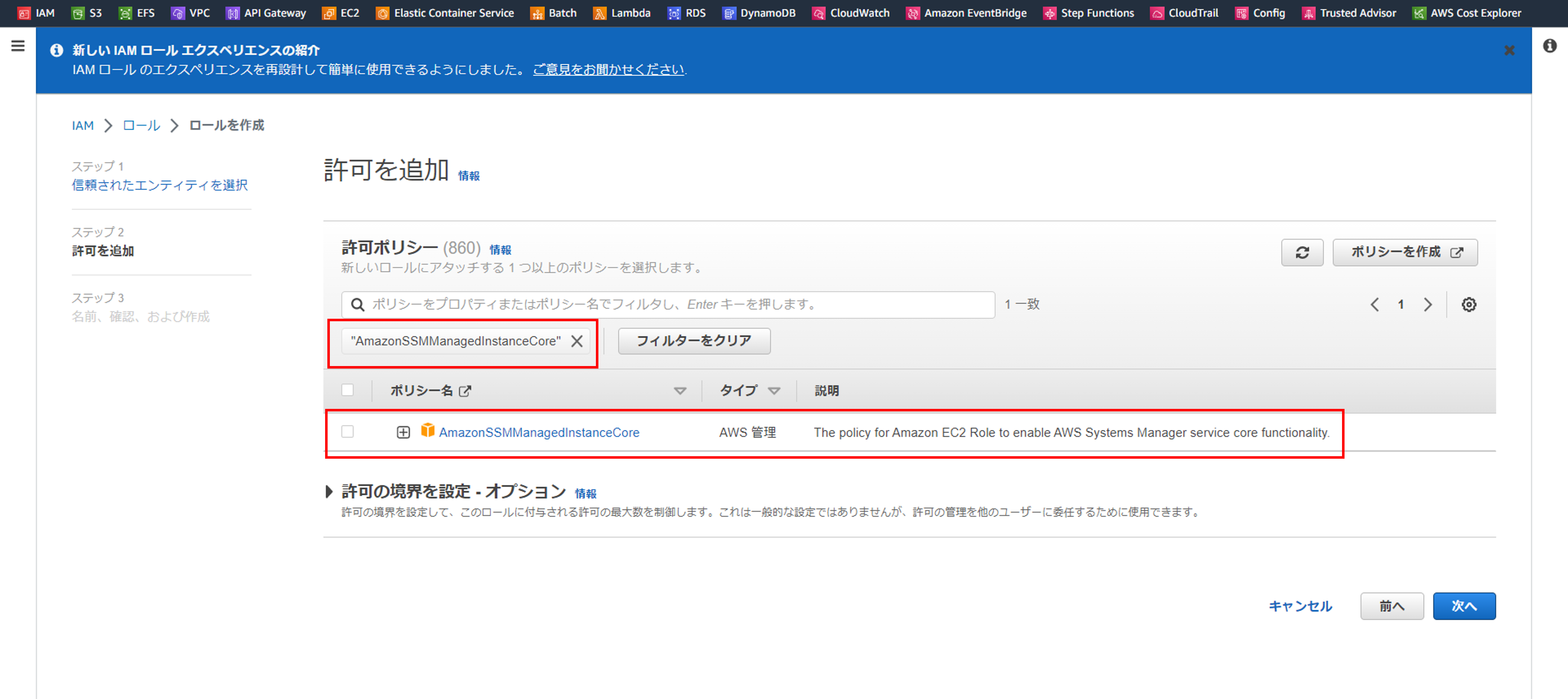The width and height of the screenshot is (1568, 699).
Task: Open the type column filter dropdown
Action: click(x=774, y=390)
